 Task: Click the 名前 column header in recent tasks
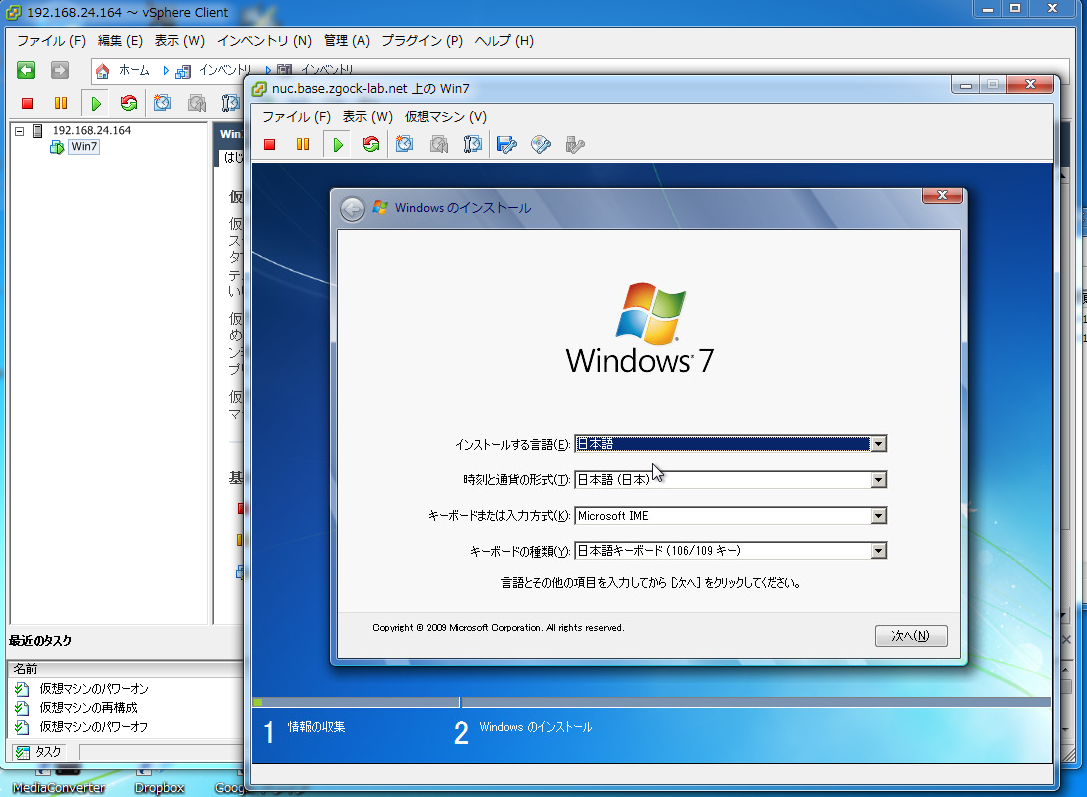coord(26,669)
